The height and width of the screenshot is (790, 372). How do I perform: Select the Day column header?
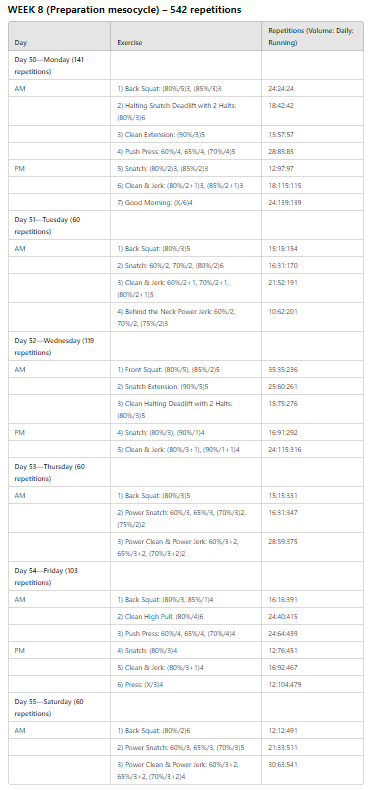click(59, 36)
